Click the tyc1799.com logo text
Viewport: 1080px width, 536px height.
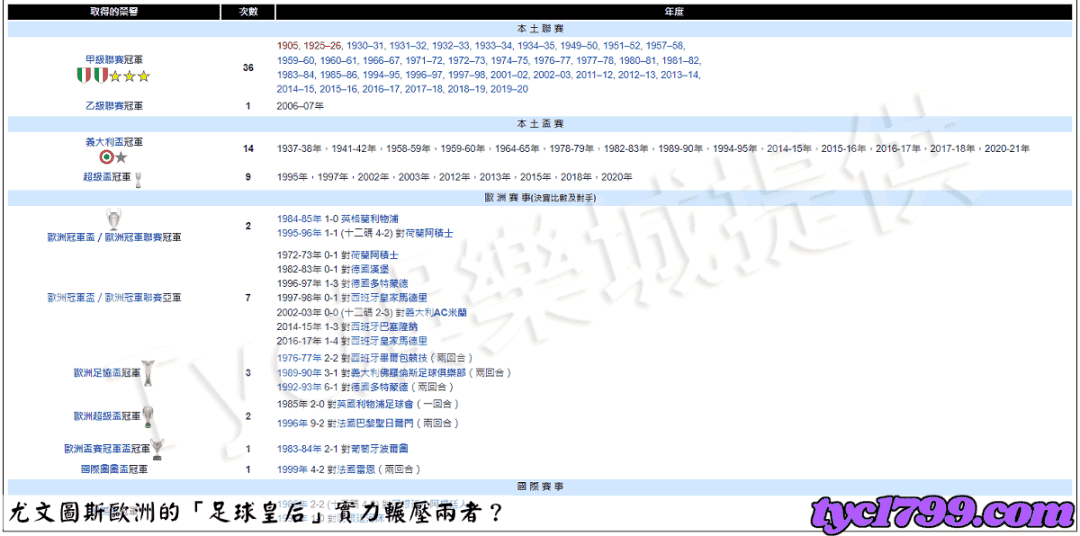(942, 515)
